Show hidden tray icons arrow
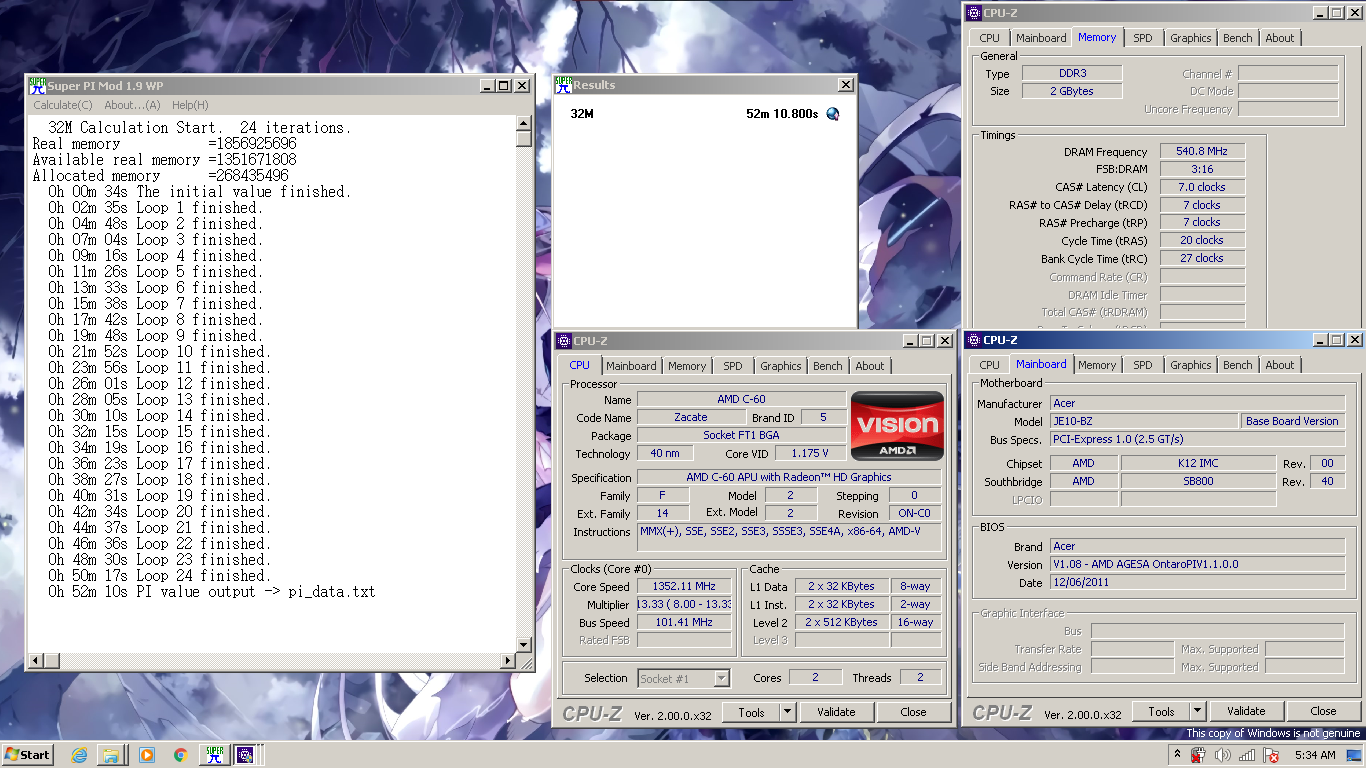This screenshot has width=1366, height=768. 1178,755
